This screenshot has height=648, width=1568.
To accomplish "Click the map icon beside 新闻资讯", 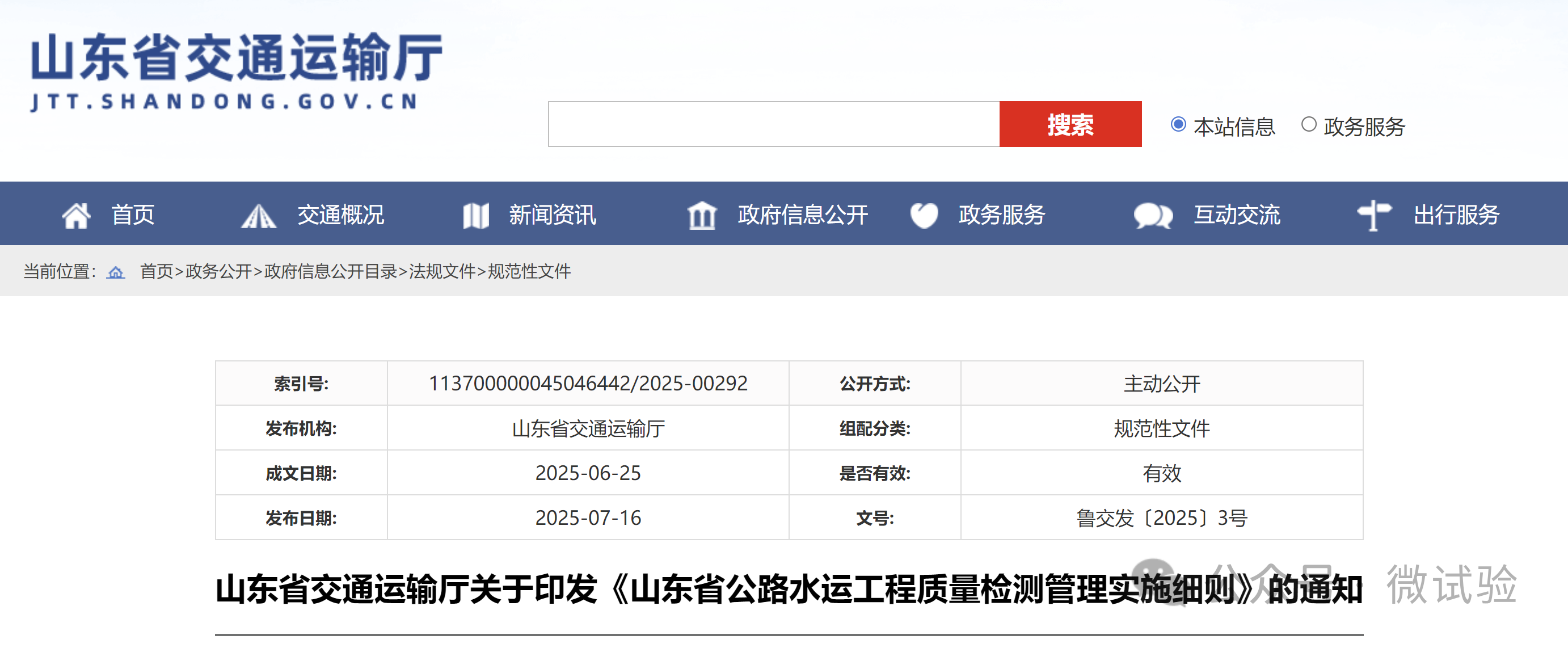I will pos(475,216).
